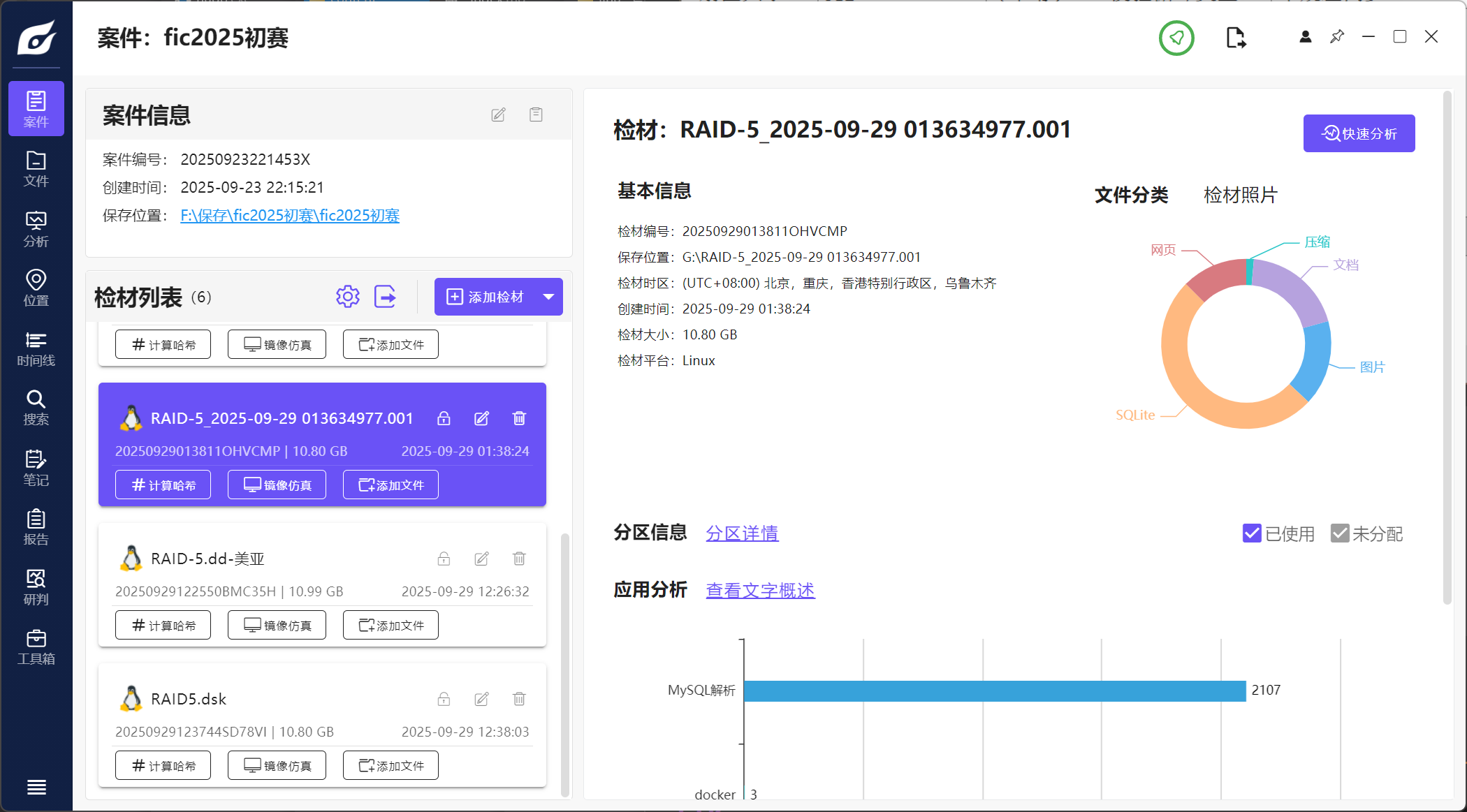1467x812 pixels.
Task: Click the evidence list vertical scrollbar
Action: pos(565,663)
